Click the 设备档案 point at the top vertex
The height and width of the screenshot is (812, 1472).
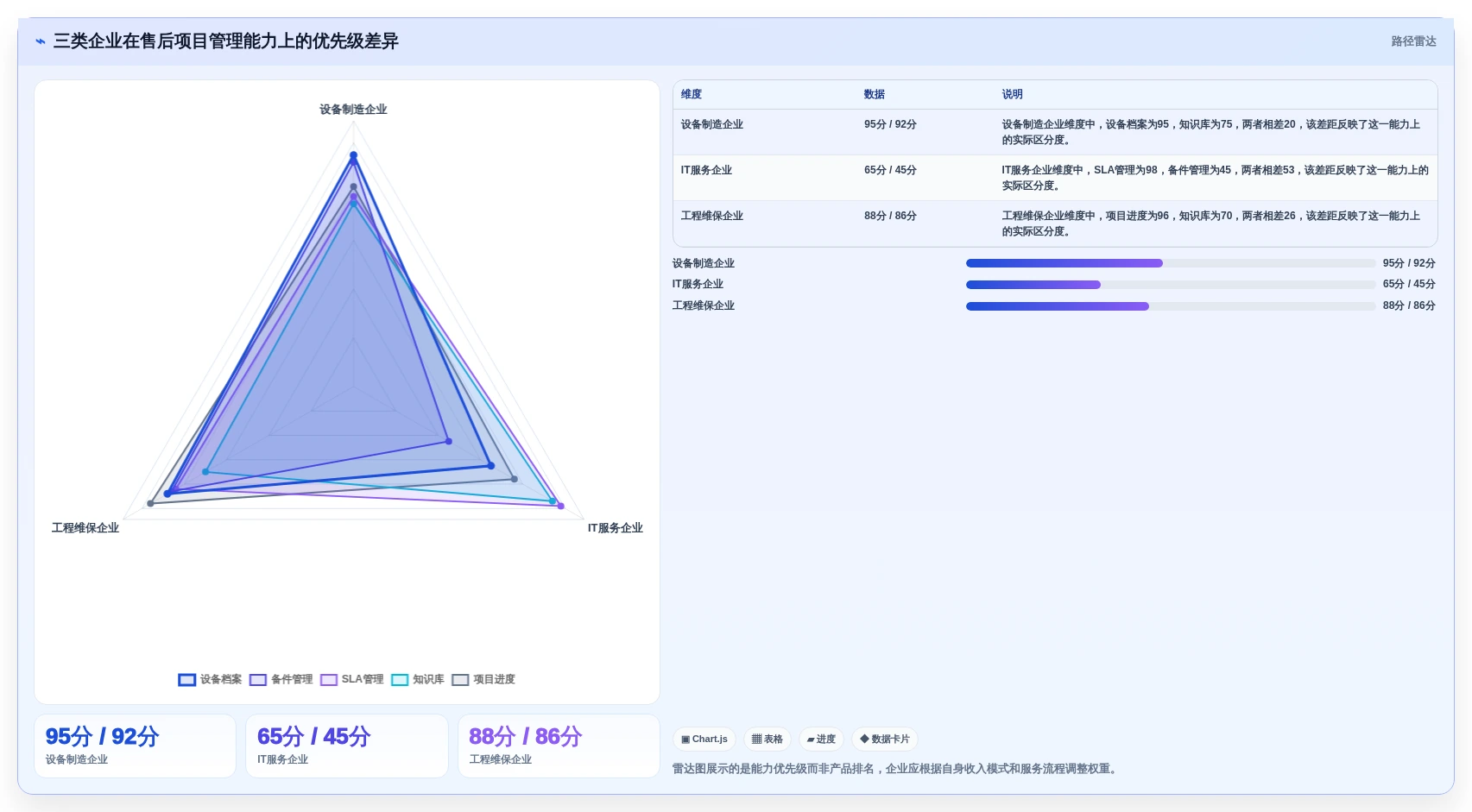click(x=353, y=155)
